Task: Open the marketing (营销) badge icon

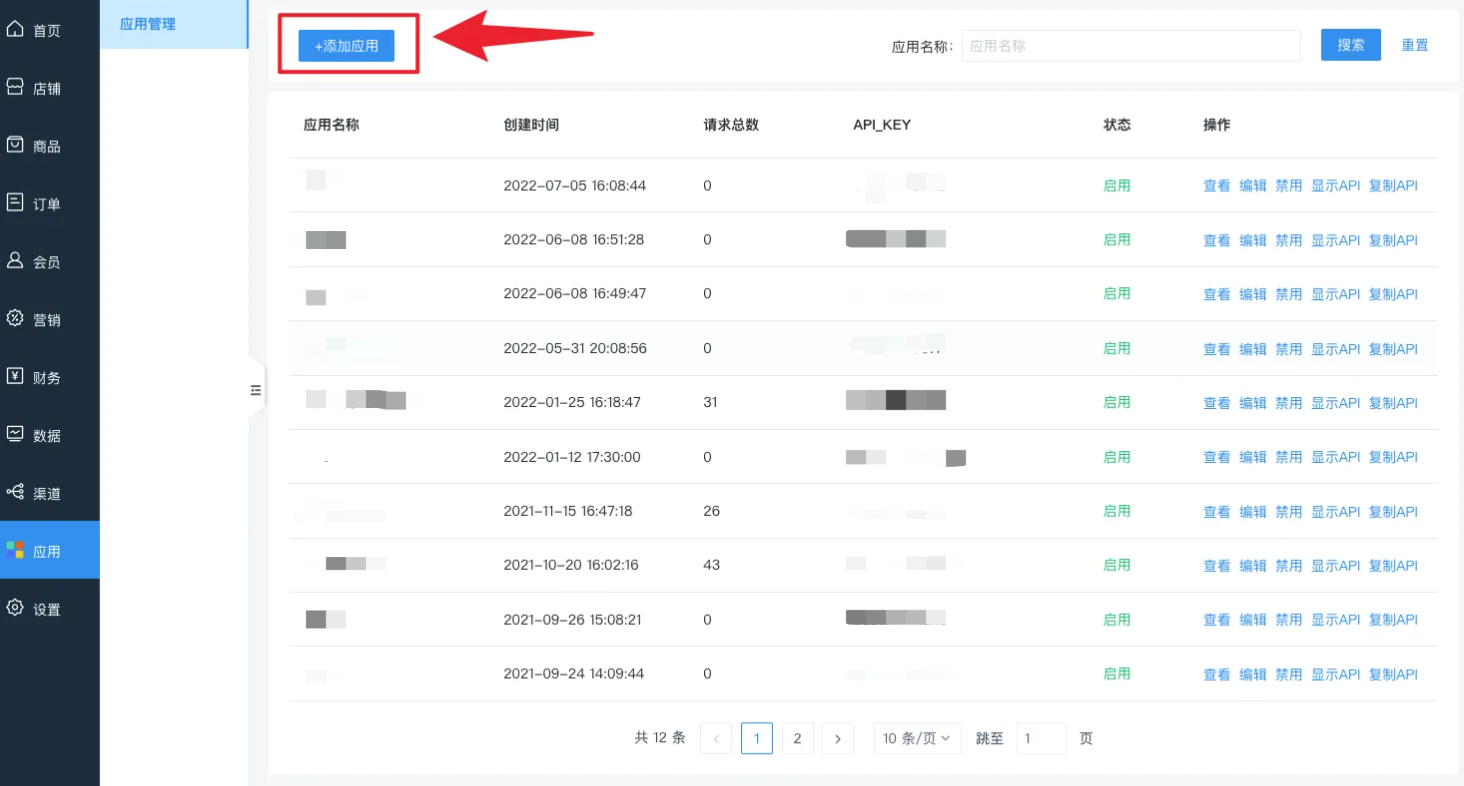Action: [x=15, y=319]
